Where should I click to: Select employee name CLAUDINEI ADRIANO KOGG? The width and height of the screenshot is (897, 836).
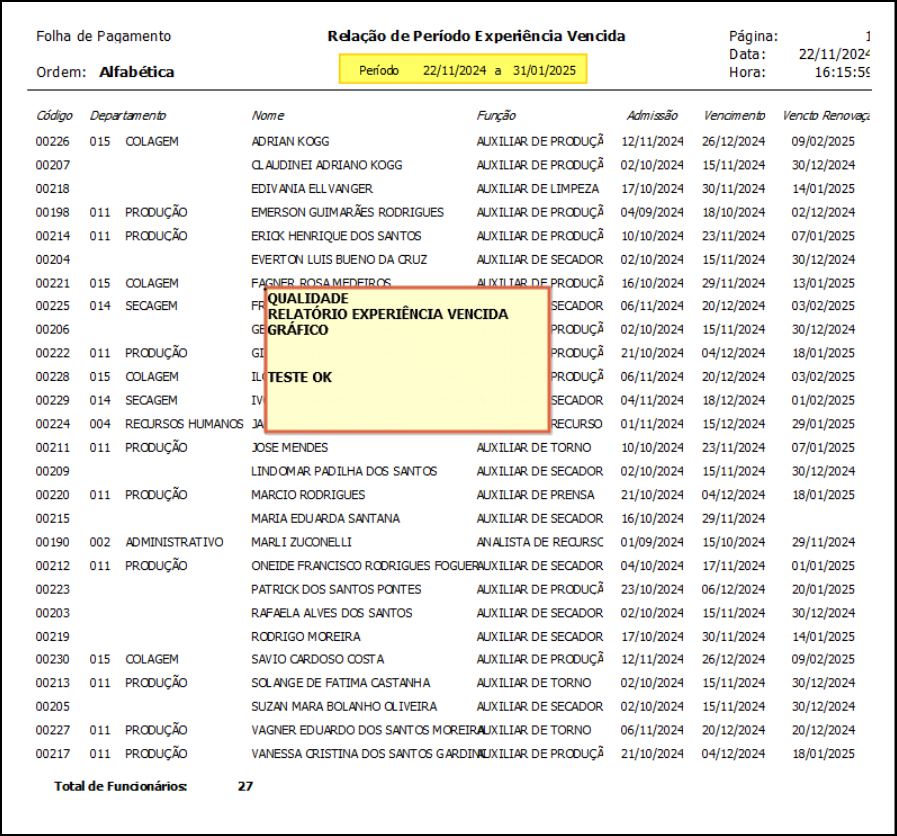click(x=327, y=165)
